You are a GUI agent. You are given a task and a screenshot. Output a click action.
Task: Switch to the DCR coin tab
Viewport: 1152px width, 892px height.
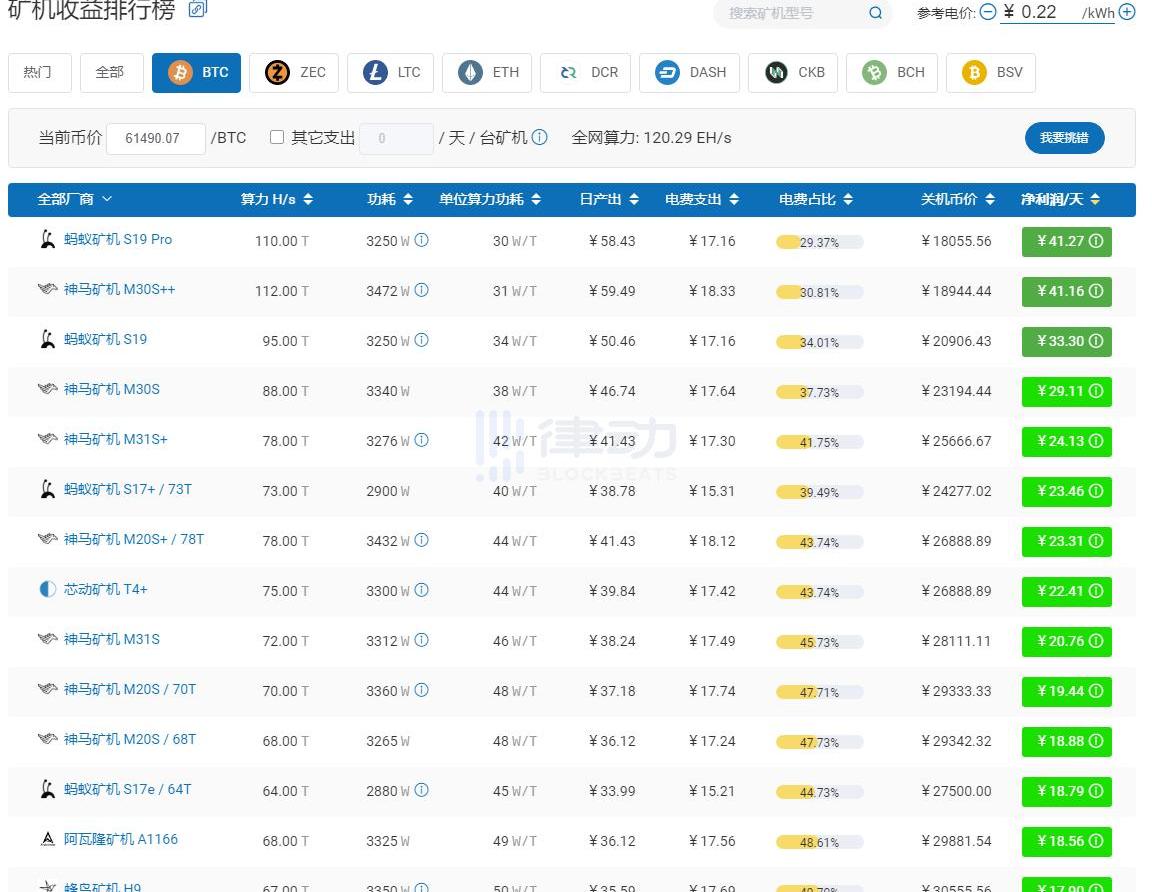(586, 73)
